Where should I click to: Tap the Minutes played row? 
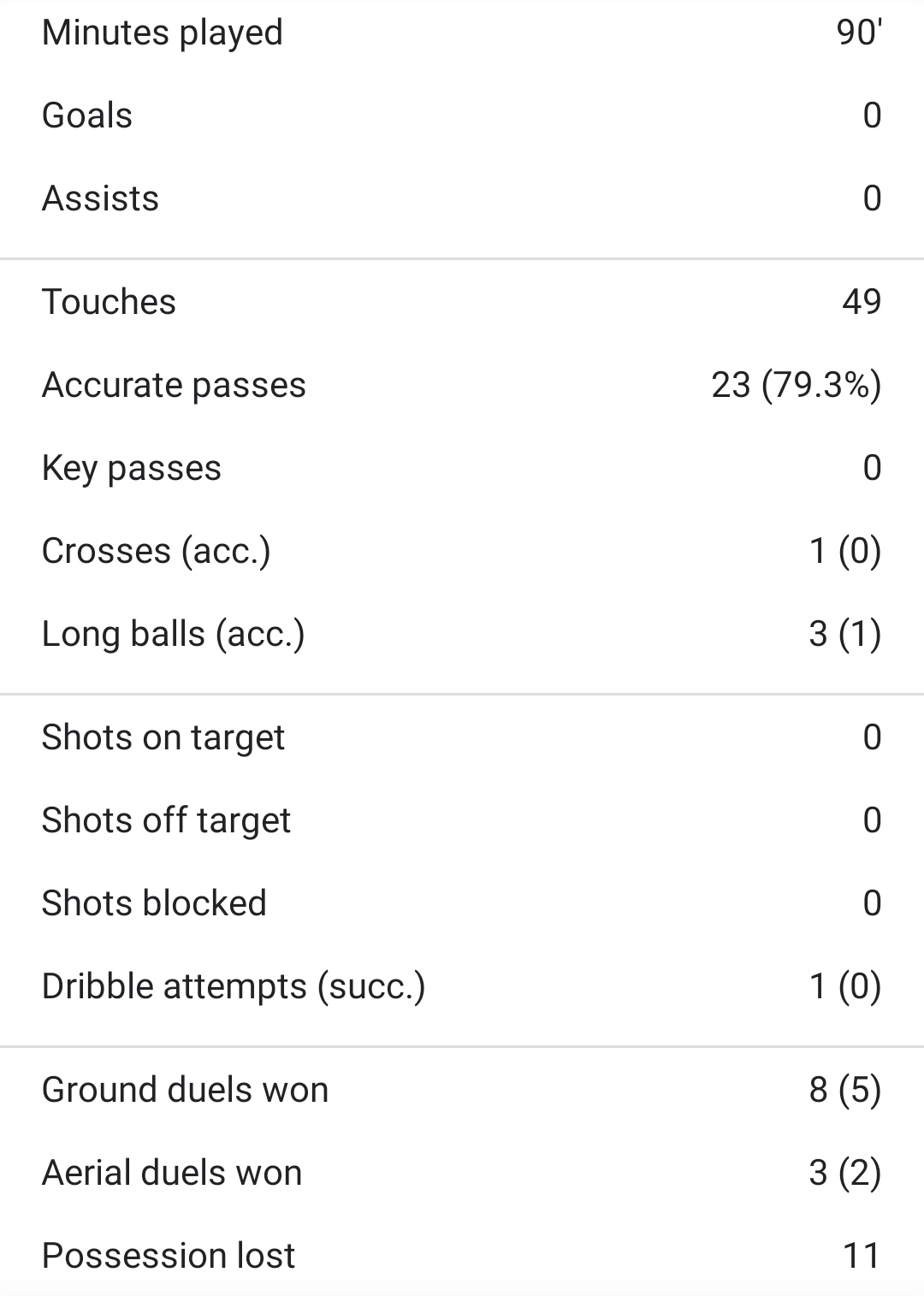coord(462,33)
